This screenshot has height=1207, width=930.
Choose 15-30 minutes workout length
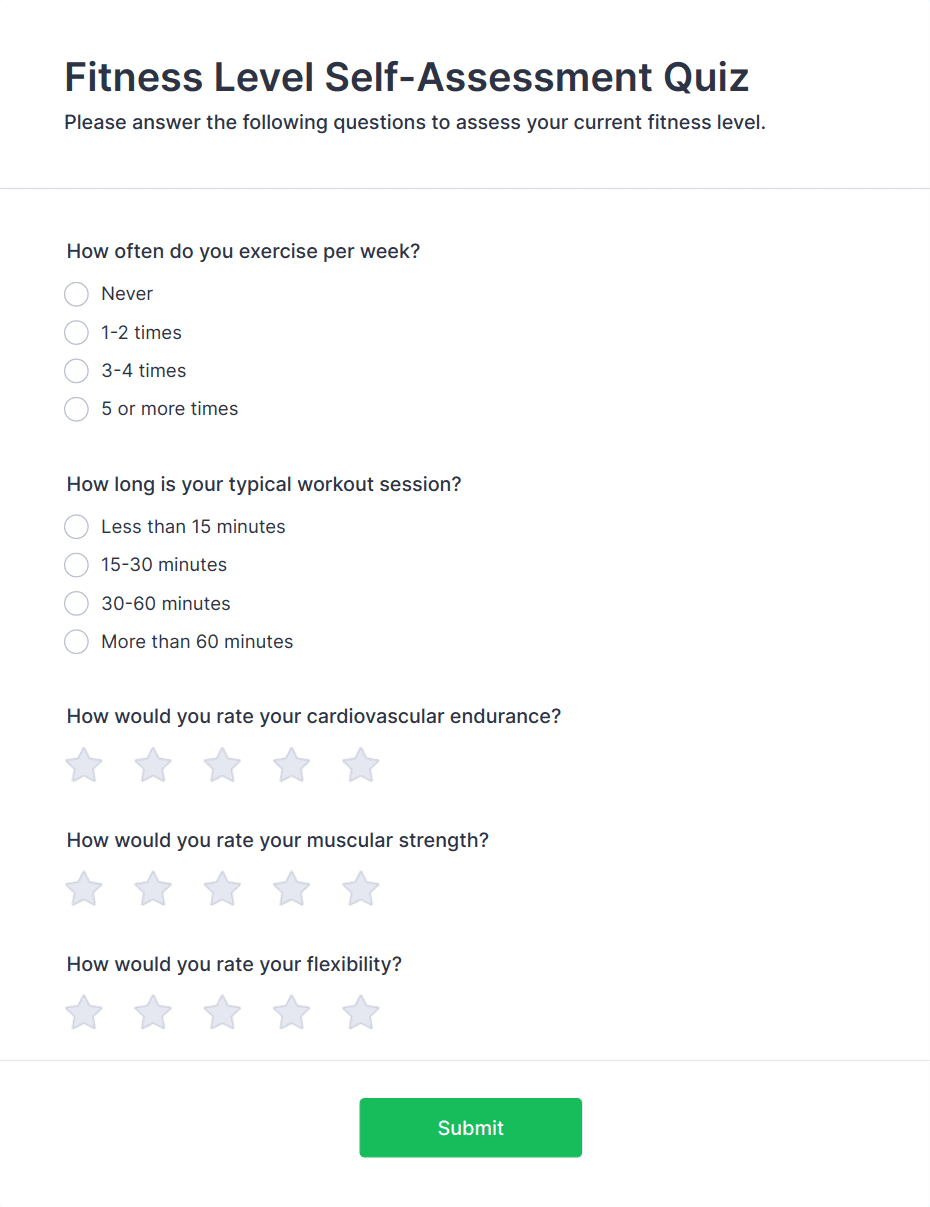77,565
